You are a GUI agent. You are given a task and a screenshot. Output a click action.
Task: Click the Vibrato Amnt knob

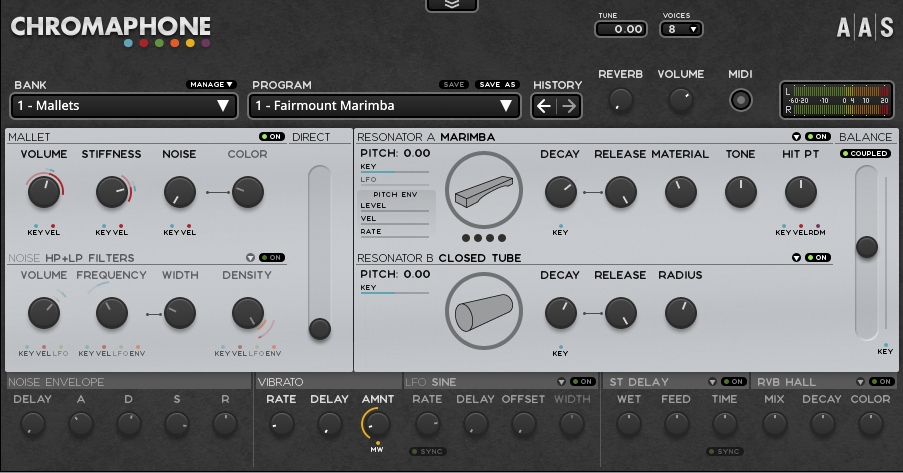[x=377, y=425]
